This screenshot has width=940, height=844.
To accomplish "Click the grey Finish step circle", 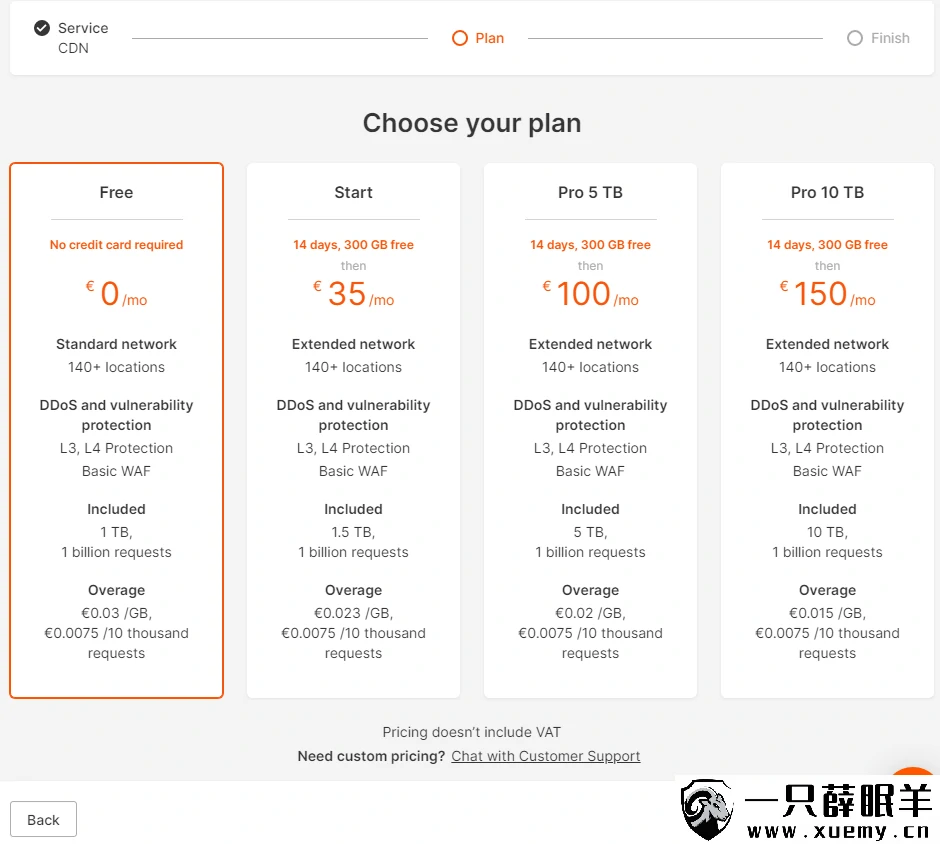I will pos(854,38).
